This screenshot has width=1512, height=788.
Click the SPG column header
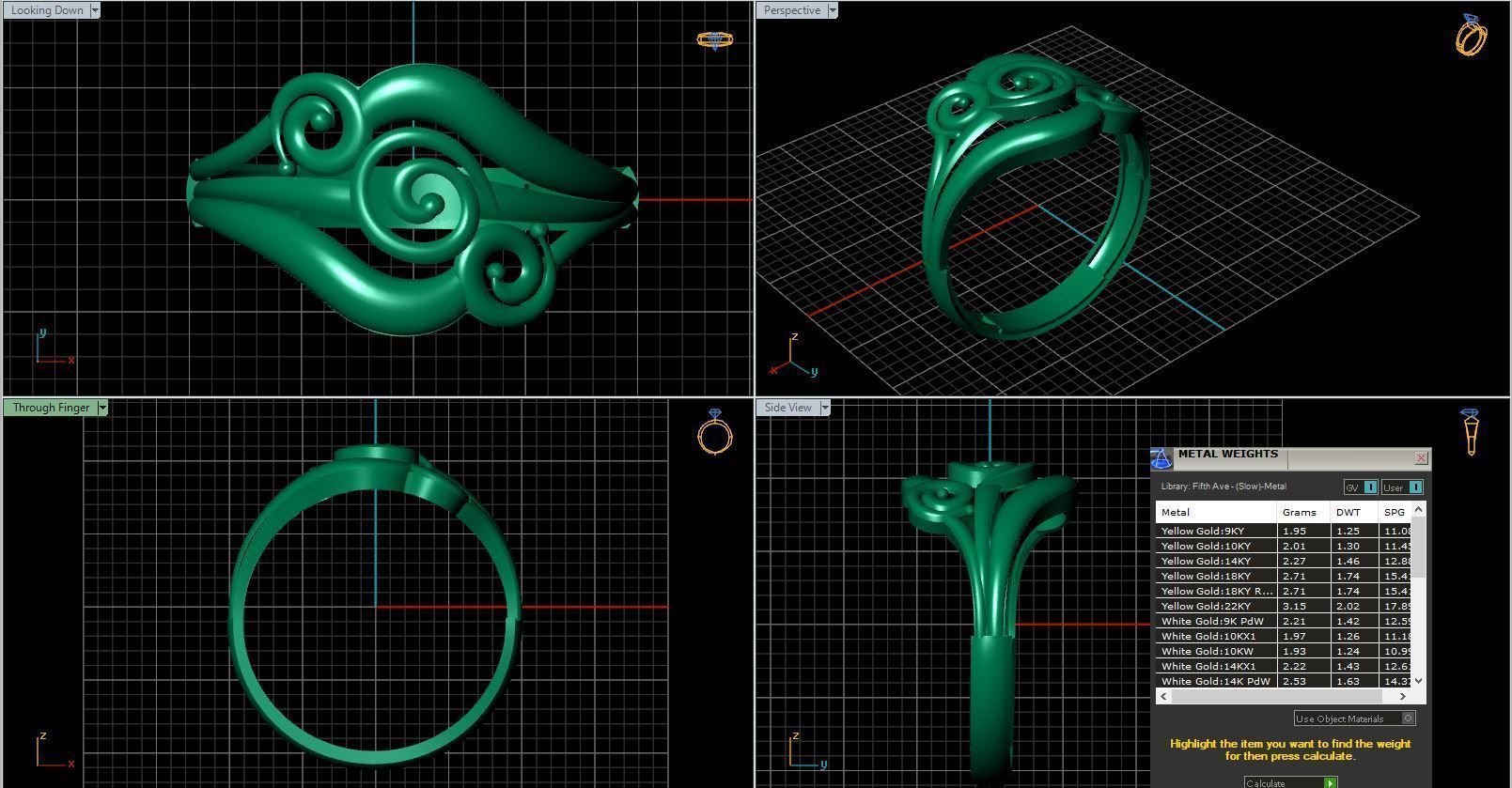tap(1395, 512)
